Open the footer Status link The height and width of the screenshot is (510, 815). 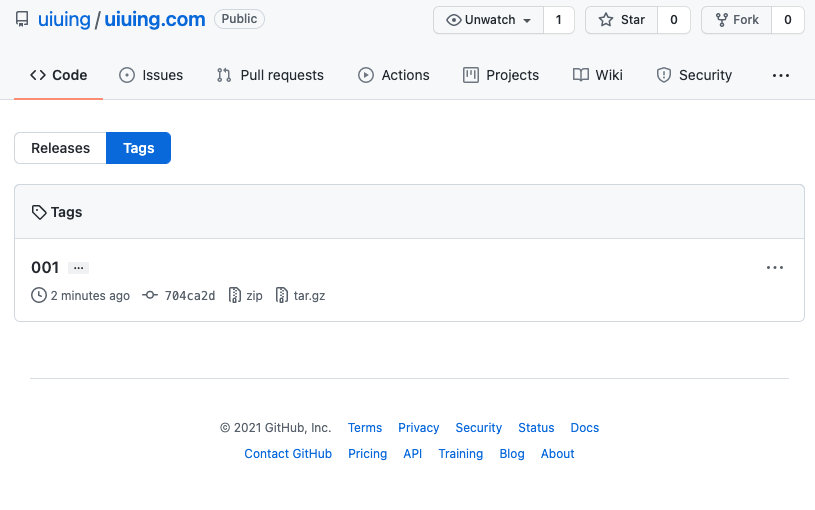click(536, 428)
